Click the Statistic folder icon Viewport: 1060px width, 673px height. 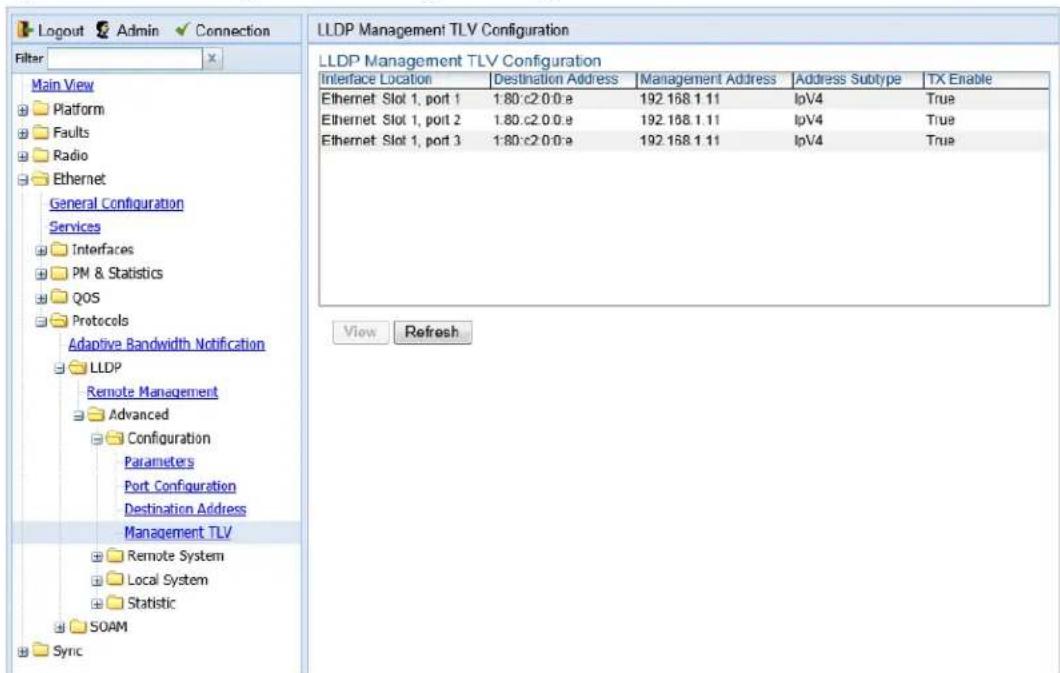pos(116,603)
